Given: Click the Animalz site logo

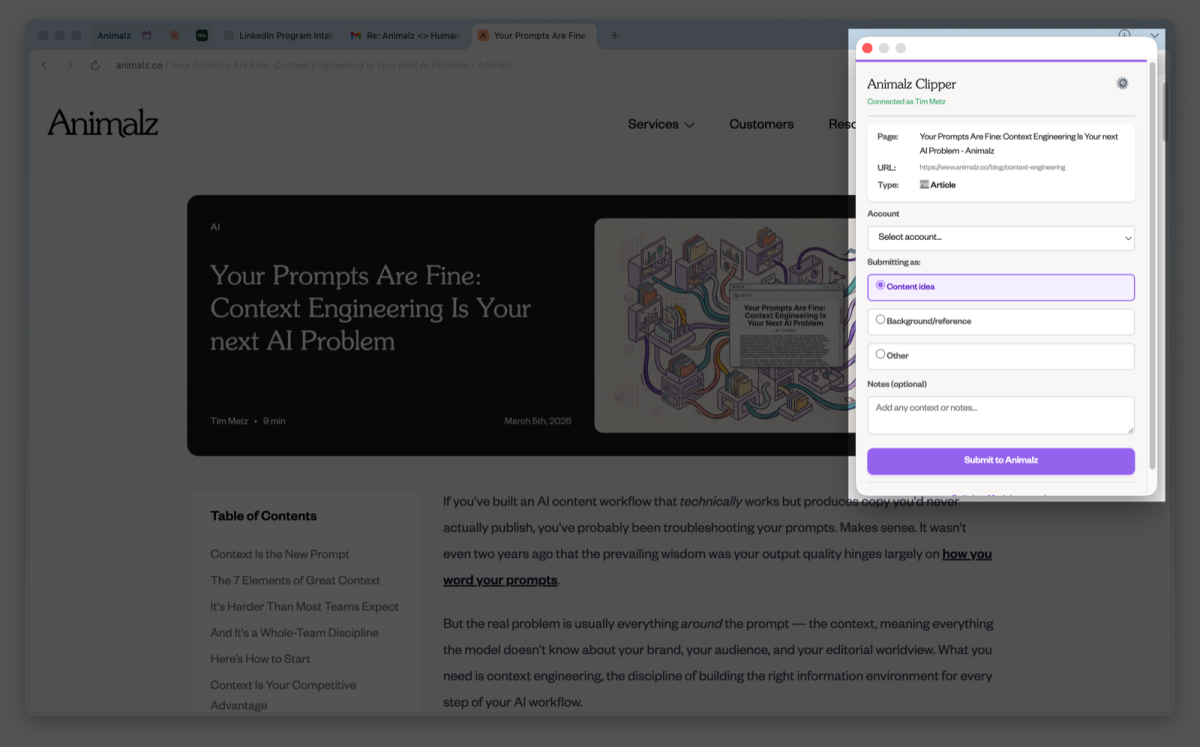Looking at the screenshot, I should pyautogui.click(x=103, y=123).
